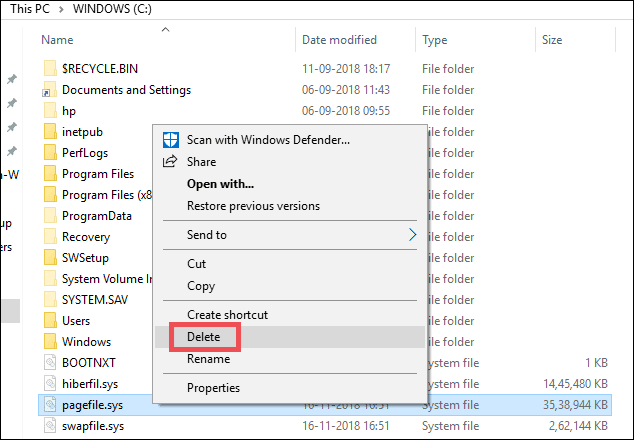Choose Copy from the context menu
The width and height of the screenshot is (634, 440).
(290, 286)
